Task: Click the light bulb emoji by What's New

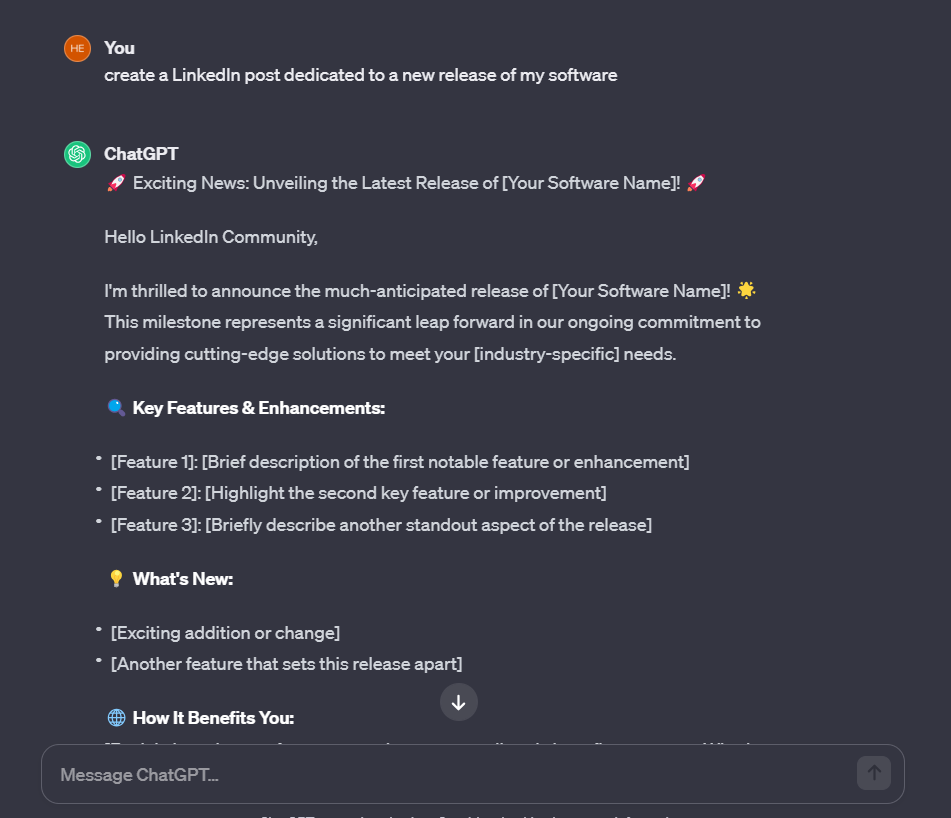Action: [x=116, y=578]
